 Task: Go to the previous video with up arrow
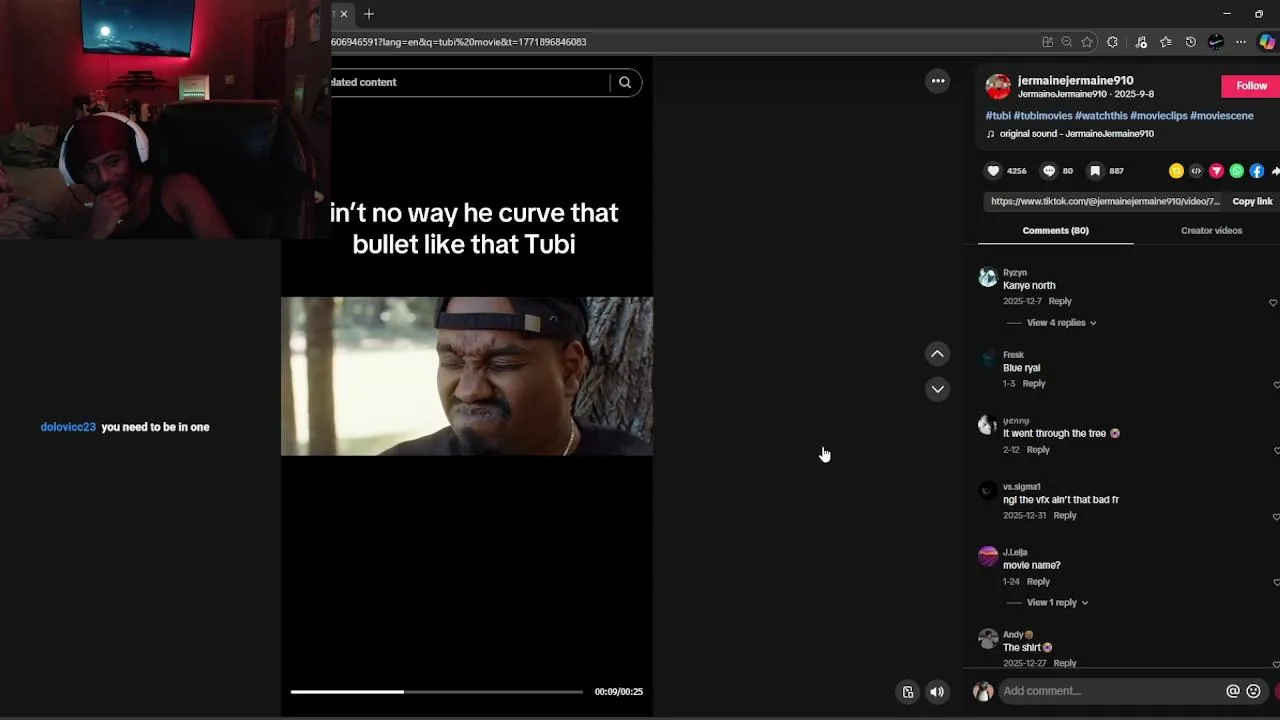click(x=937, y=353)
